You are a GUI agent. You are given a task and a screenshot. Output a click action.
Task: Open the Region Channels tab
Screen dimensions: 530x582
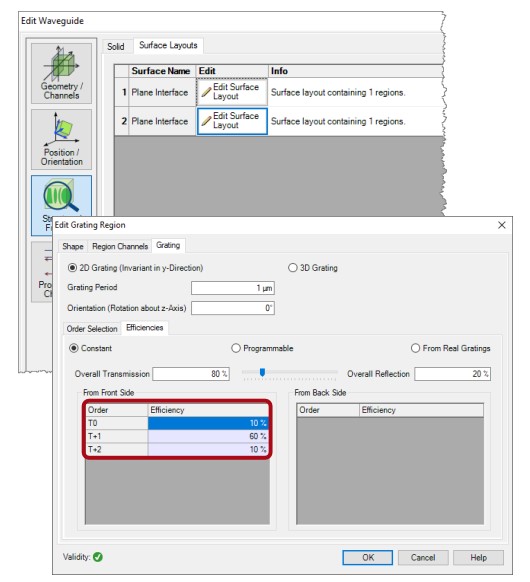pos(120,246)
